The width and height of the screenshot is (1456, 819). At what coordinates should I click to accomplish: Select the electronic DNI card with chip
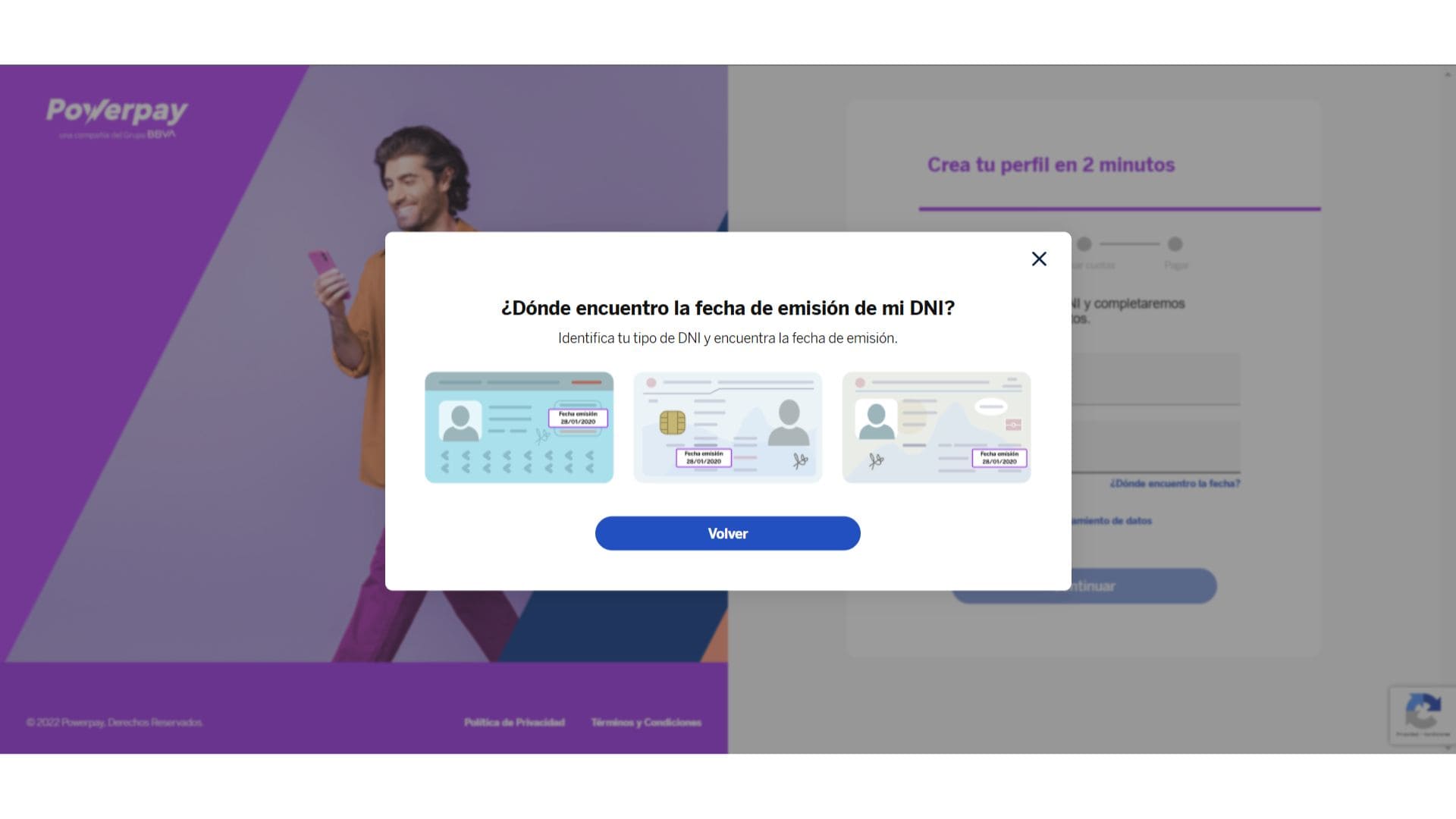coord(727,427)
